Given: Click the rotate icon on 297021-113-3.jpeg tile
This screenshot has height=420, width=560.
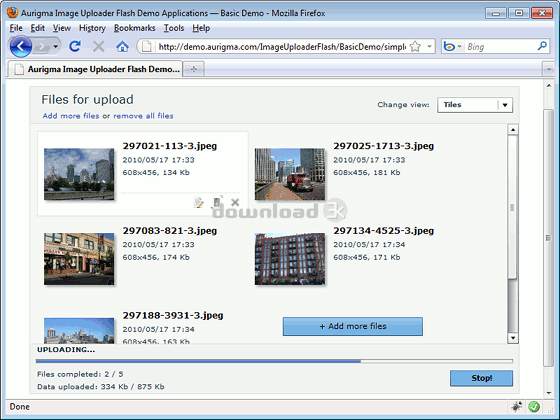Looking at the screenshot, I should 218,201.
